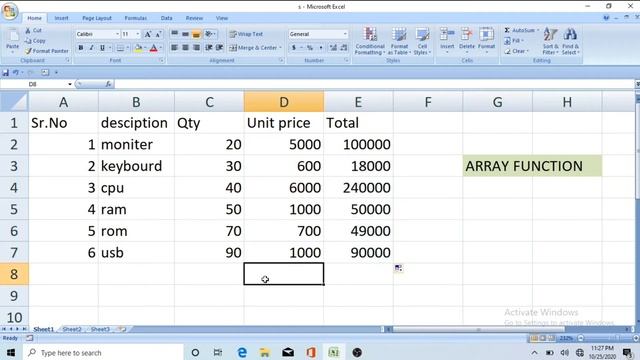
Task: Toggle Underline formatting
Action: pyautogui.click(x=102, y=48)
